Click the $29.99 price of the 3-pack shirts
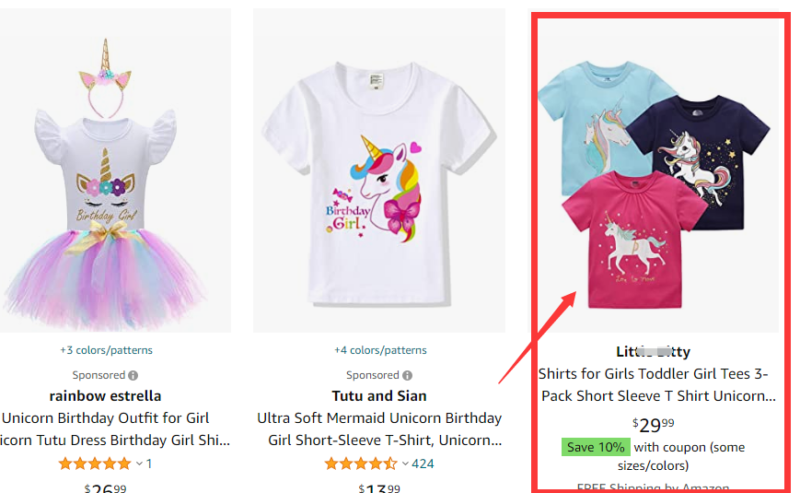The width and height of the screenshot is (800, 493). 653,424
